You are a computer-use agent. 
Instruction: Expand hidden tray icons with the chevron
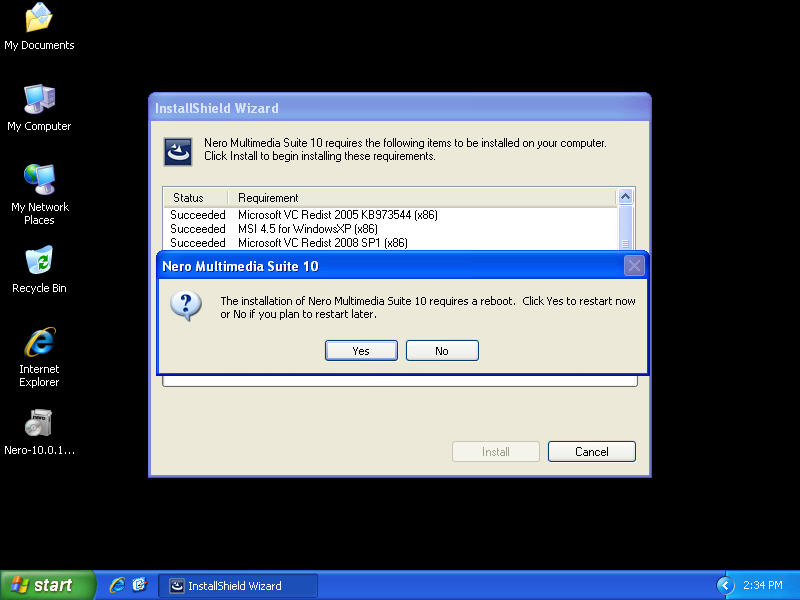(725, 585)
